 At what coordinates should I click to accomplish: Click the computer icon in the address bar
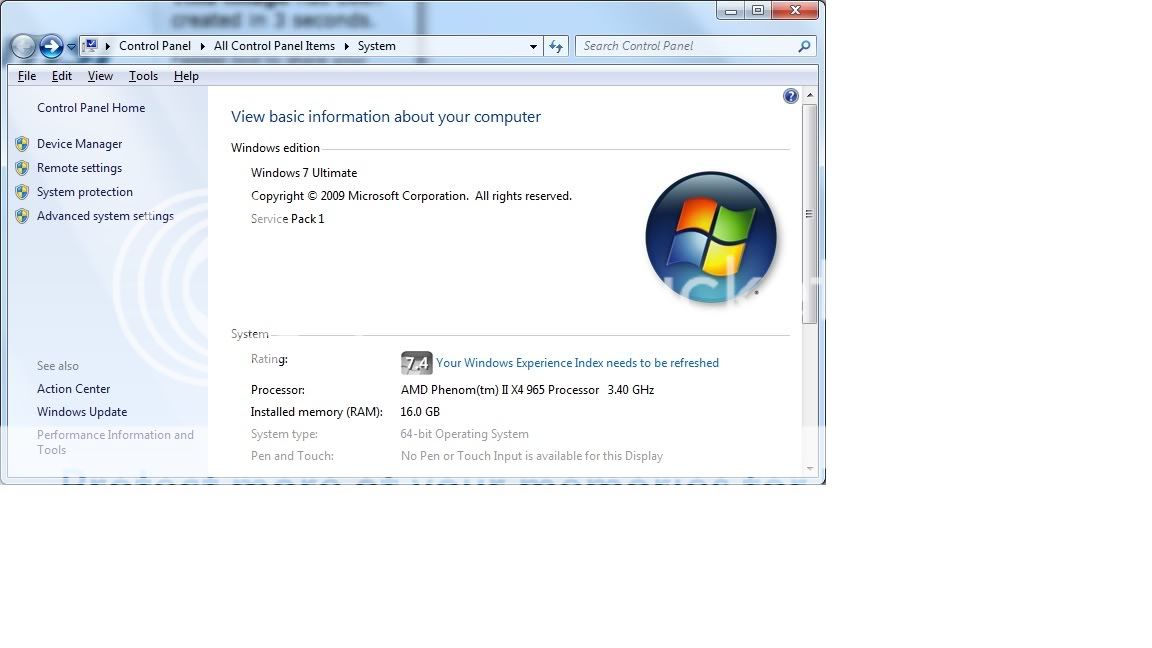point(91,46)
